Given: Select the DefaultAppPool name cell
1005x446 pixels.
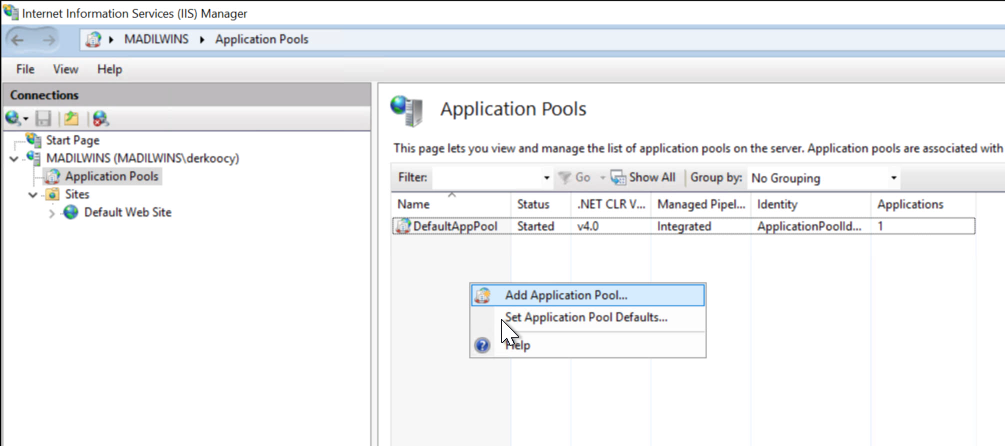Looking at the screenshot, I should tap(455, 226).
